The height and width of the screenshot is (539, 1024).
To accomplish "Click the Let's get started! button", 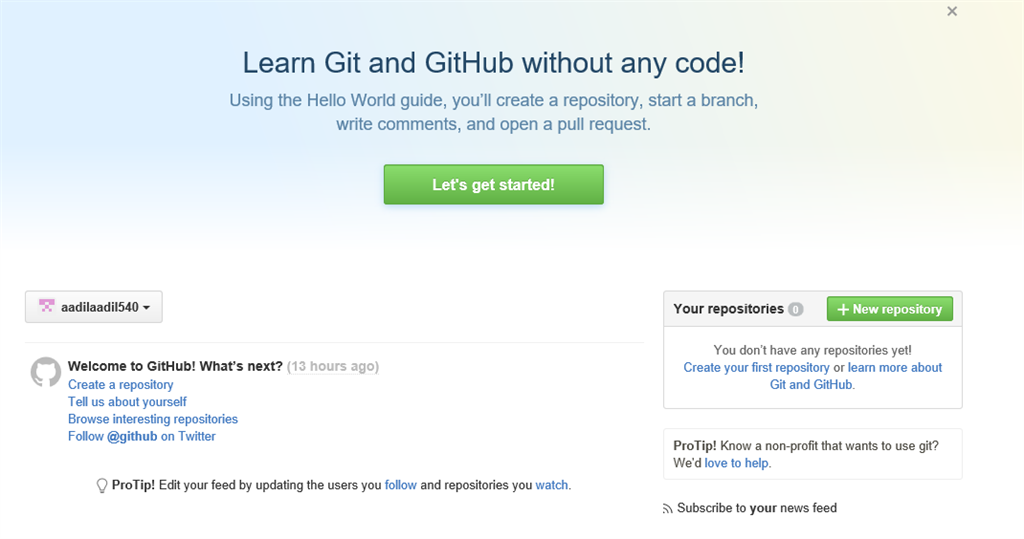I will click(x=493, y=185).
